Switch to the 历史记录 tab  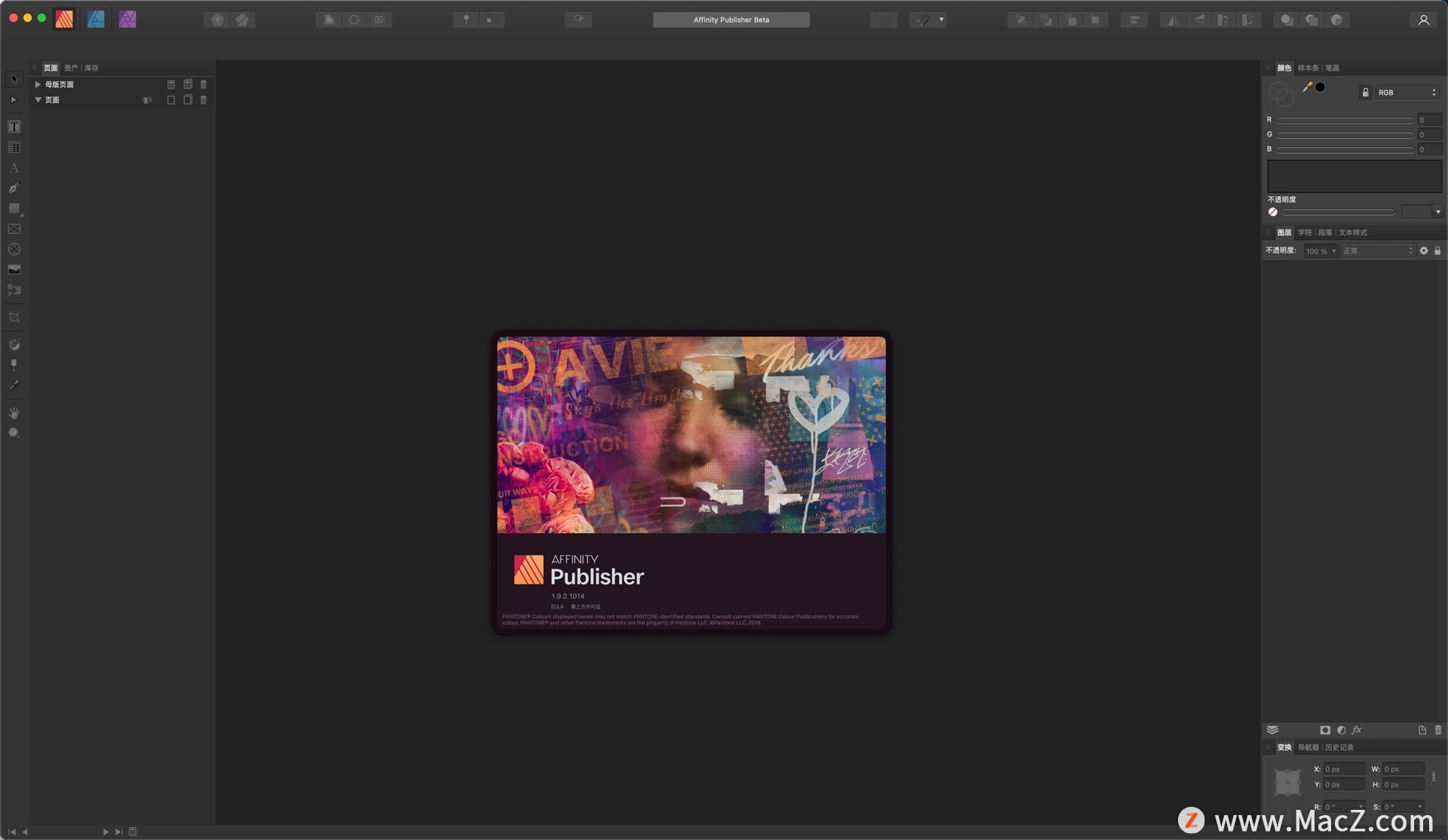(1339, 747)
